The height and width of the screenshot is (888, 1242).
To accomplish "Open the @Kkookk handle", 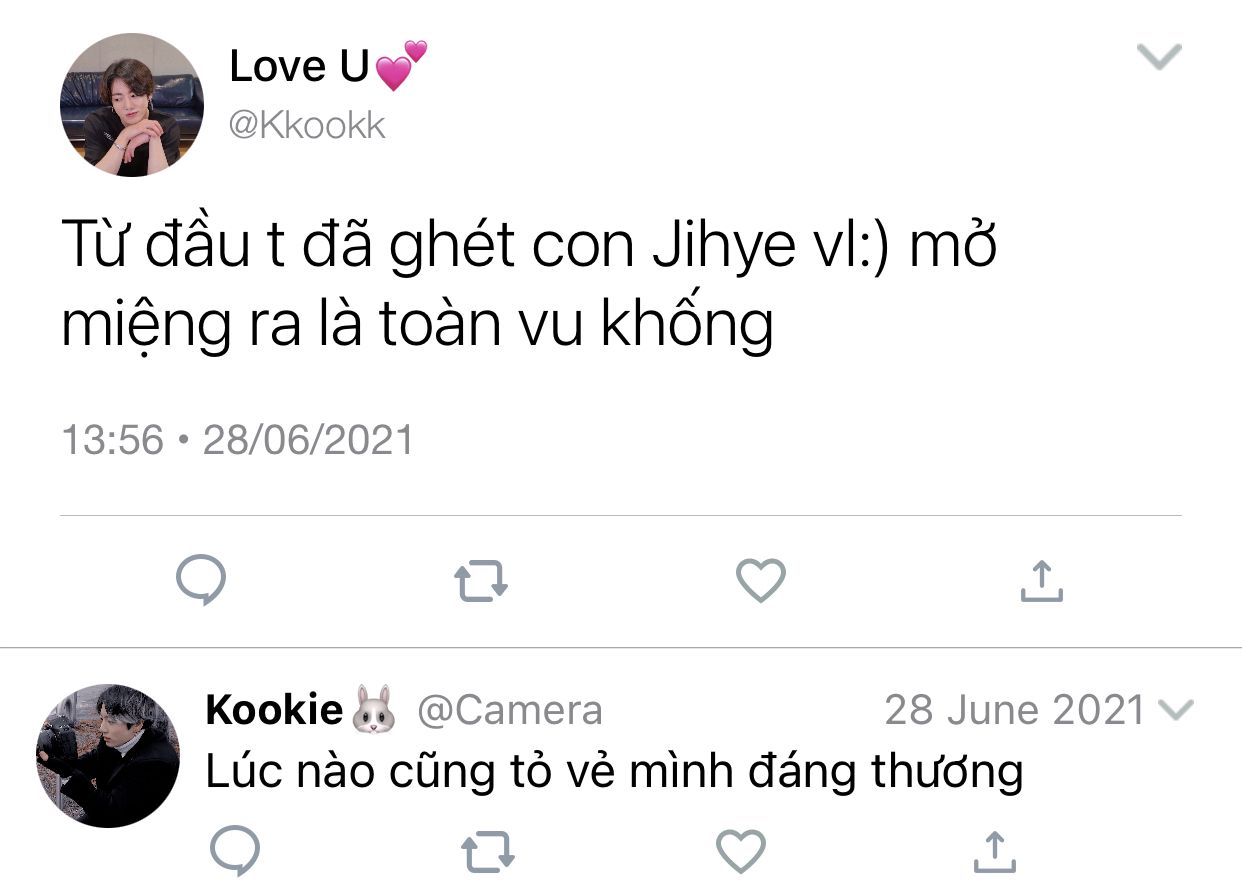I will pyautogui.click(x=308, y=126).
